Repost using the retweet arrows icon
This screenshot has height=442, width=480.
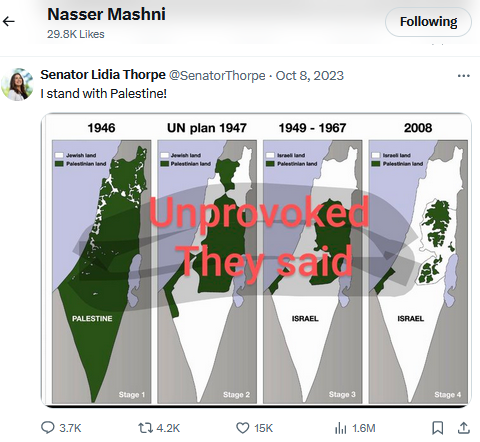[145, 428]
